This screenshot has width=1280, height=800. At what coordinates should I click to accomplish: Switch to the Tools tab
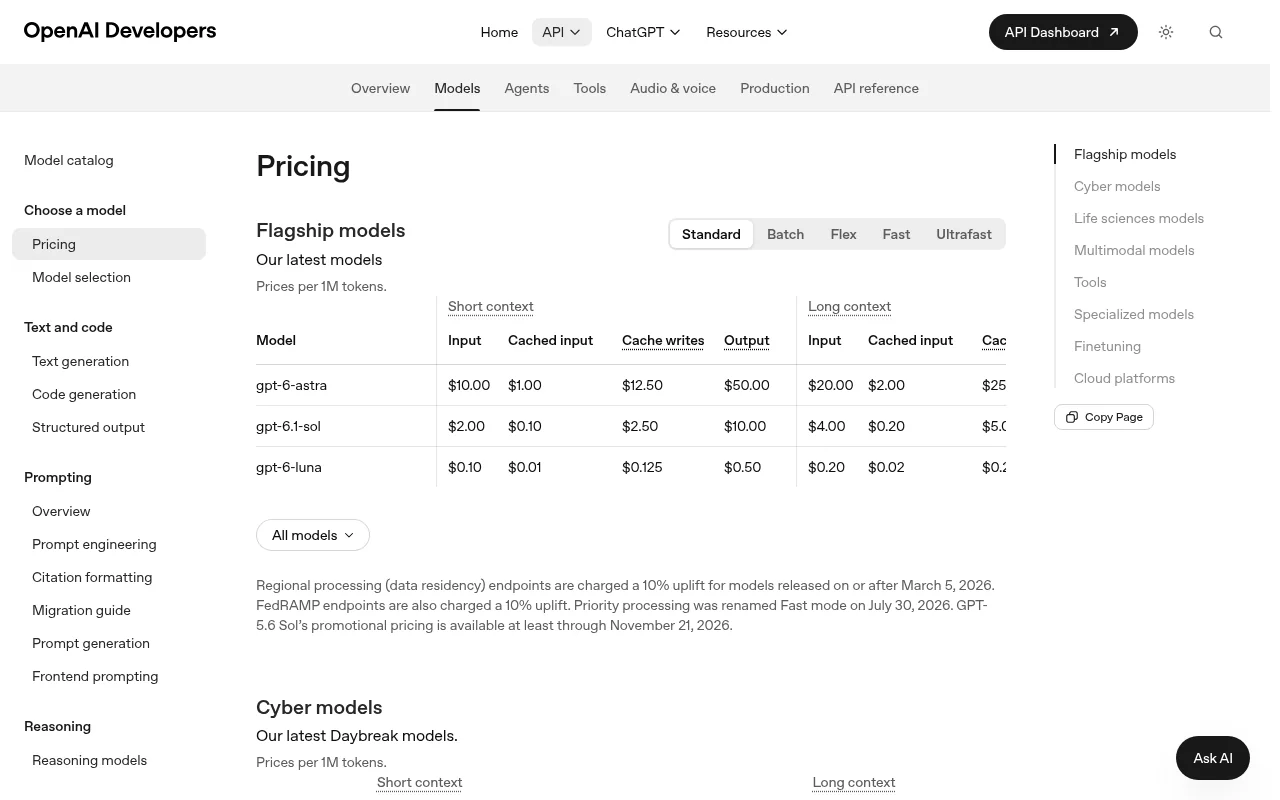[590, 88]
